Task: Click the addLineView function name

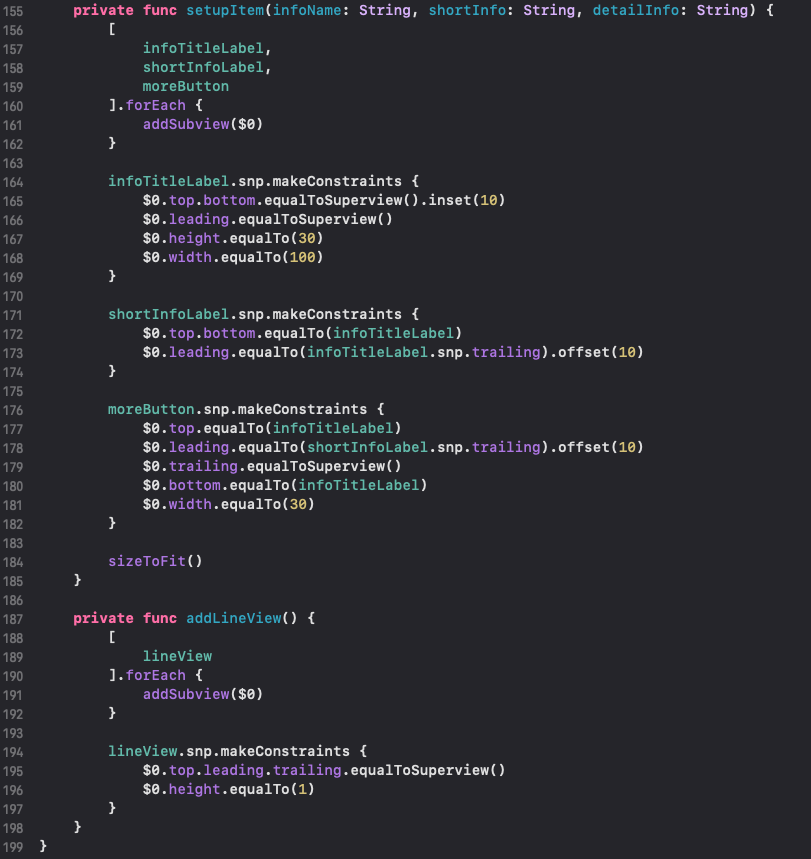Action: [x=233, y=619]
